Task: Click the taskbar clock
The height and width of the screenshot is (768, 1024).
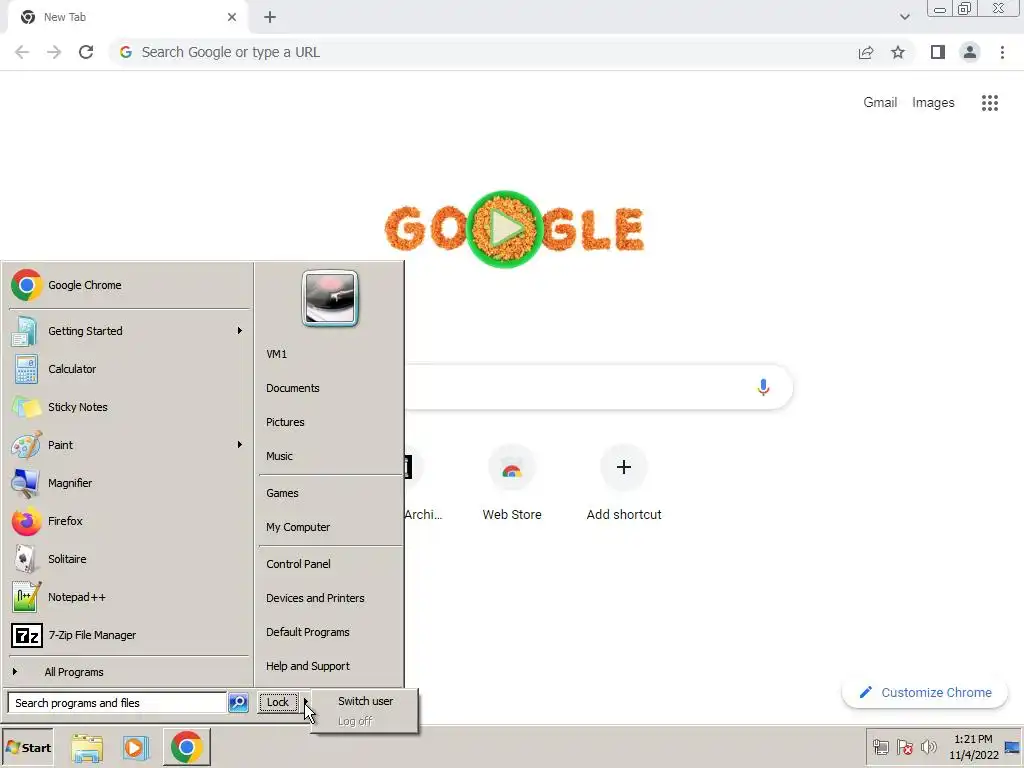Action: click(x=973, y=747)
